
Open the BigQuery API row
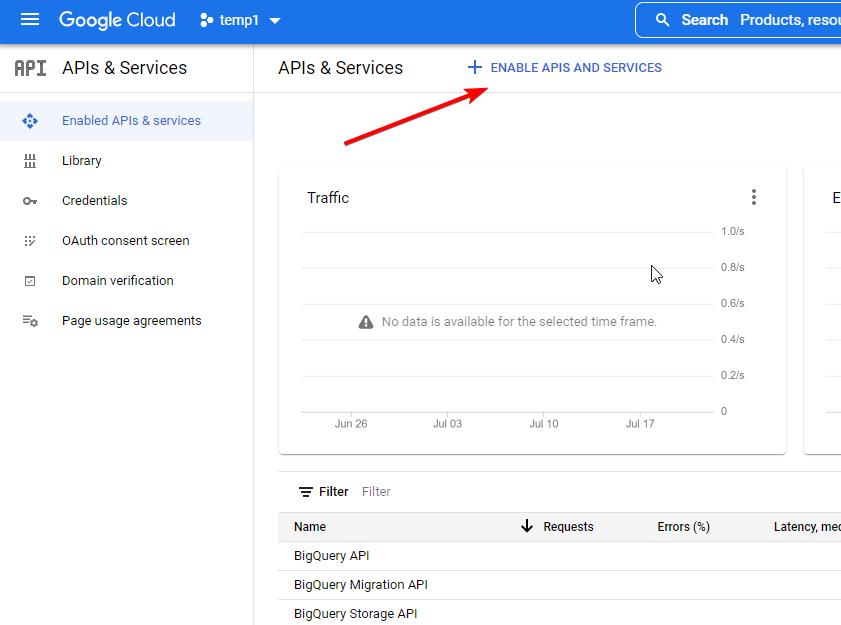click(559, 556)
